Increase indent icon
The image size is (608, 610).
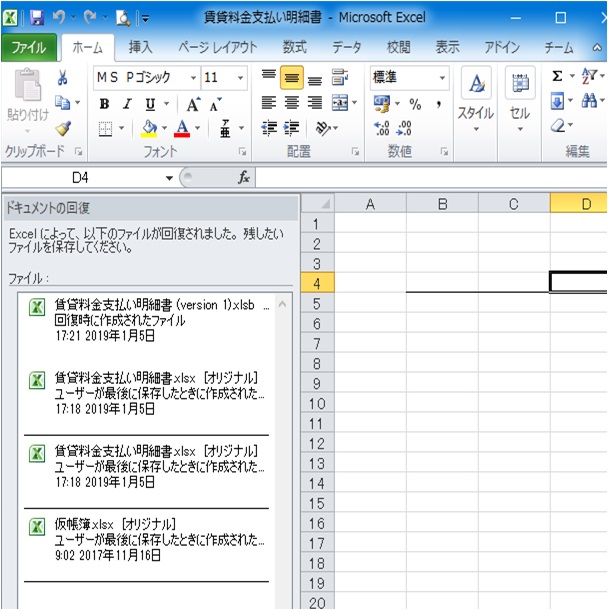pos(291,128)
